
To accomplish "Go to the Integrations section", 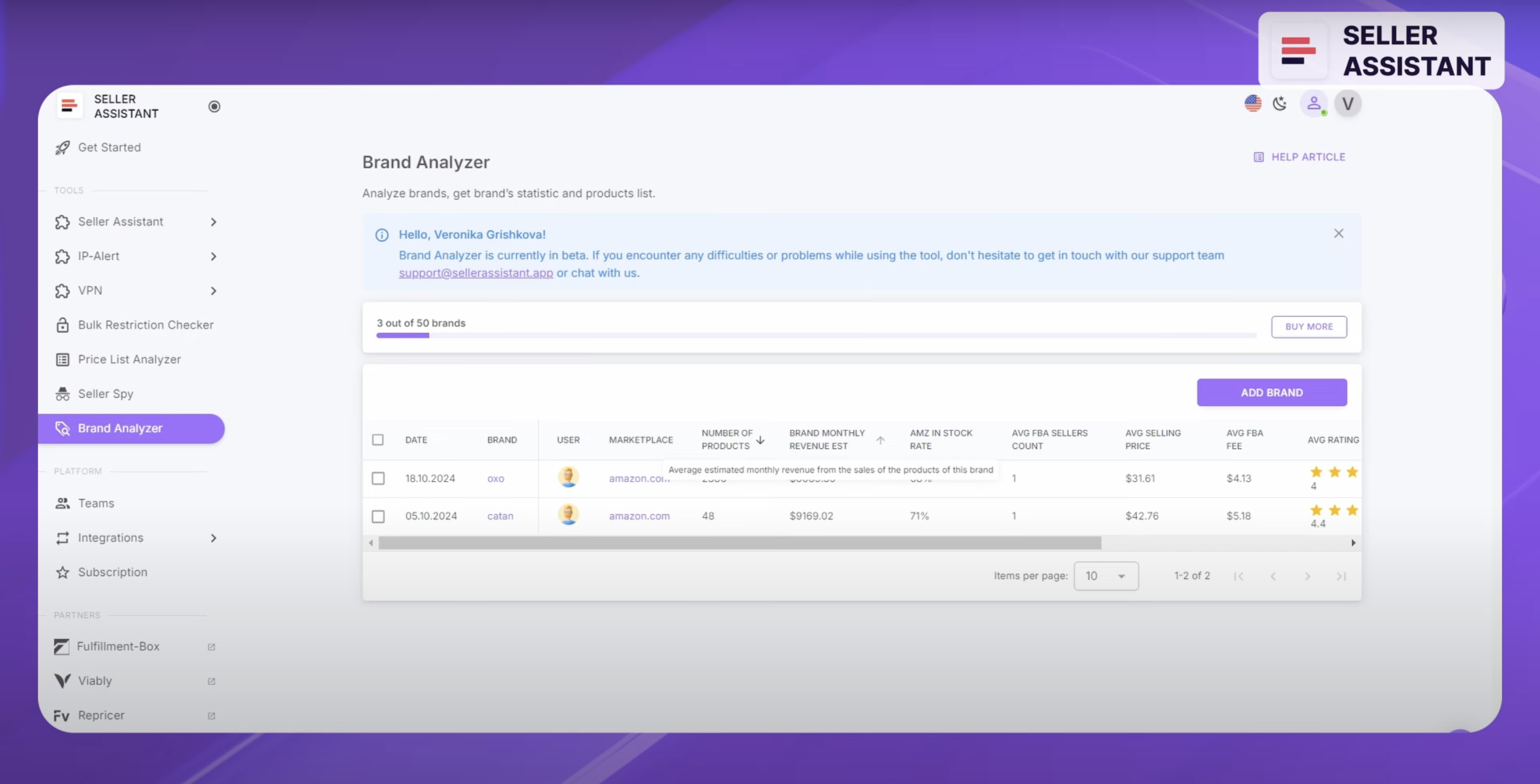I will point(110,537).
